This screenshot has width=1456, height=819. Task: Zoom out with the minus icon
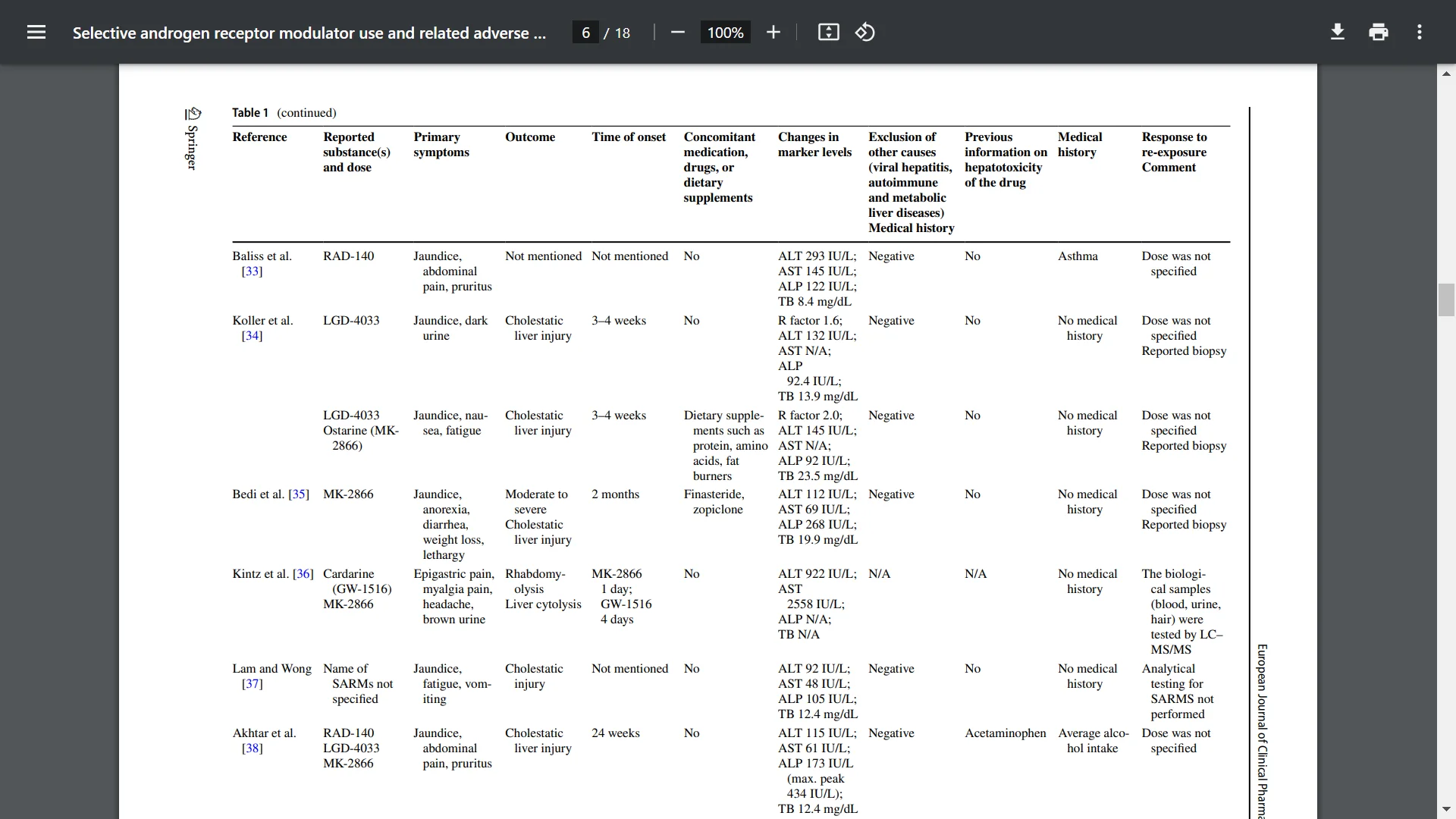678,32
